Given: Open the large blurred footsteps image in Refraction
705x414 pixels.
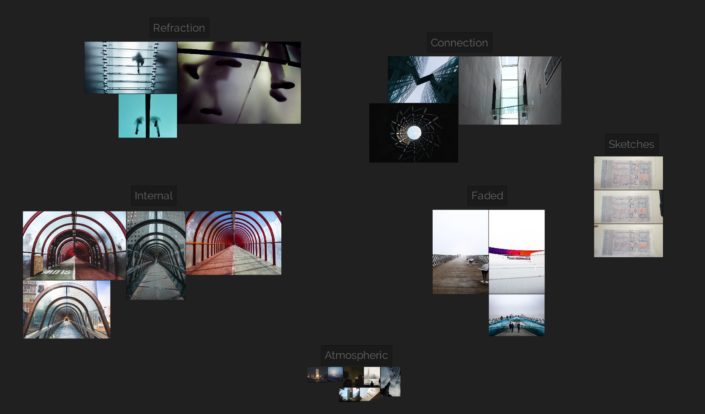Looking at the screenshot, I should (x=239, y=83).
